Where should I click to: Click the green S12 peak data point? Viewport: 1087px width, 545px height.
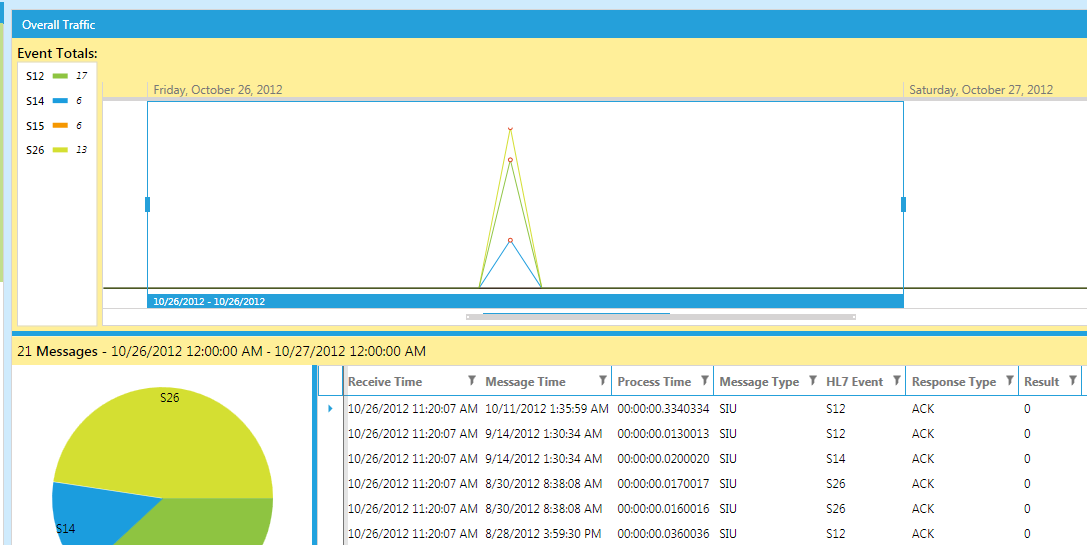[x=510, y=159]
